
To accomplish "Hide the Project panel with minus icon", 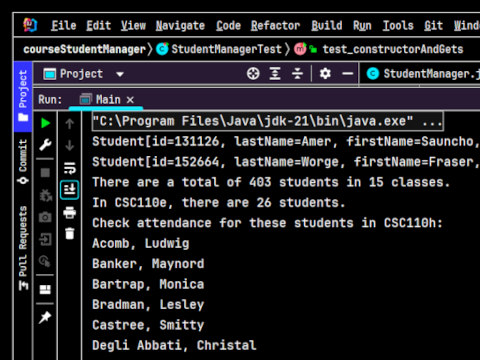I will (348, 74).
